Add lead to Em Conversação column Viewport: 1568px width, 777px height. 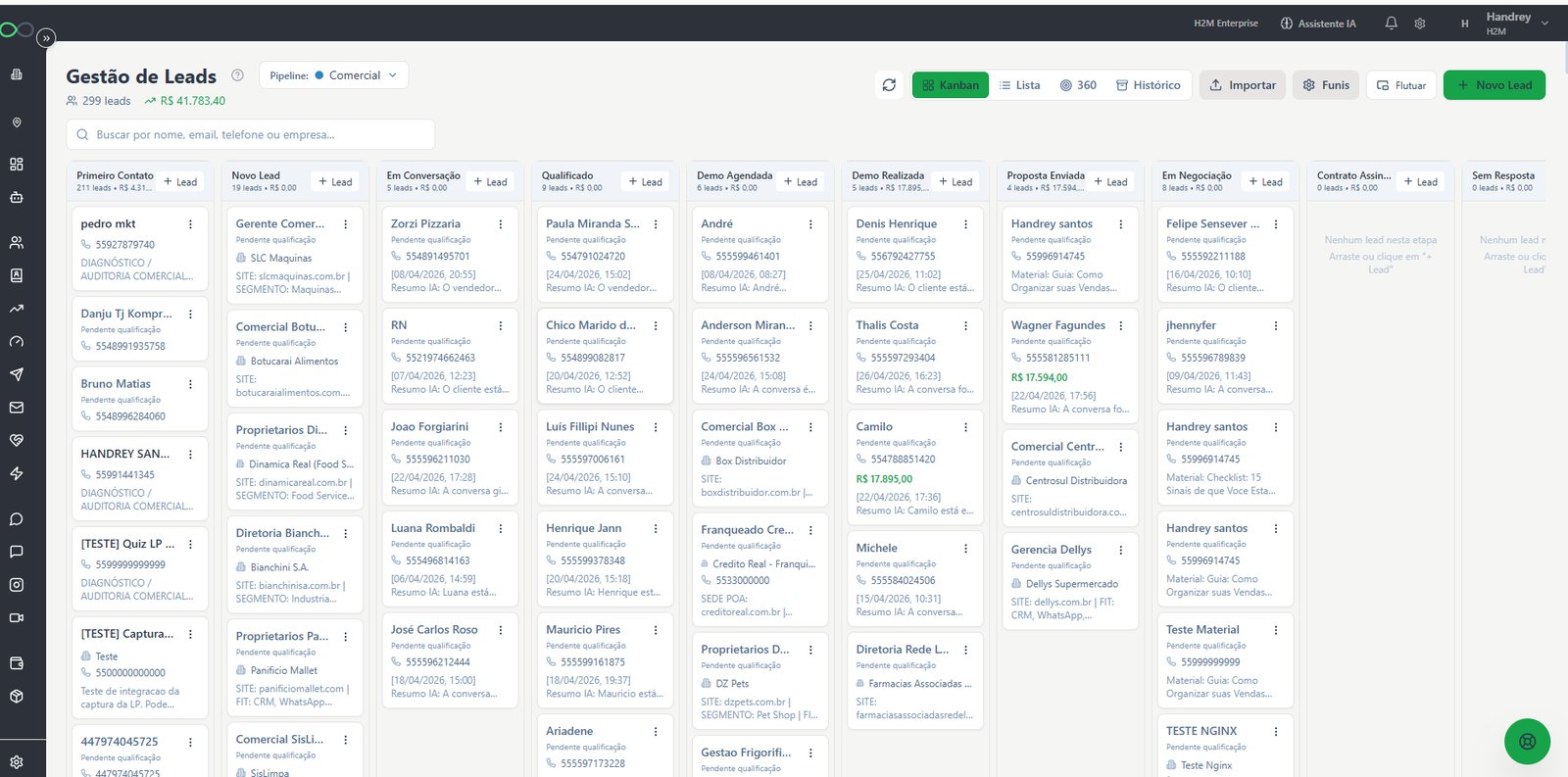tap(491, 181)
